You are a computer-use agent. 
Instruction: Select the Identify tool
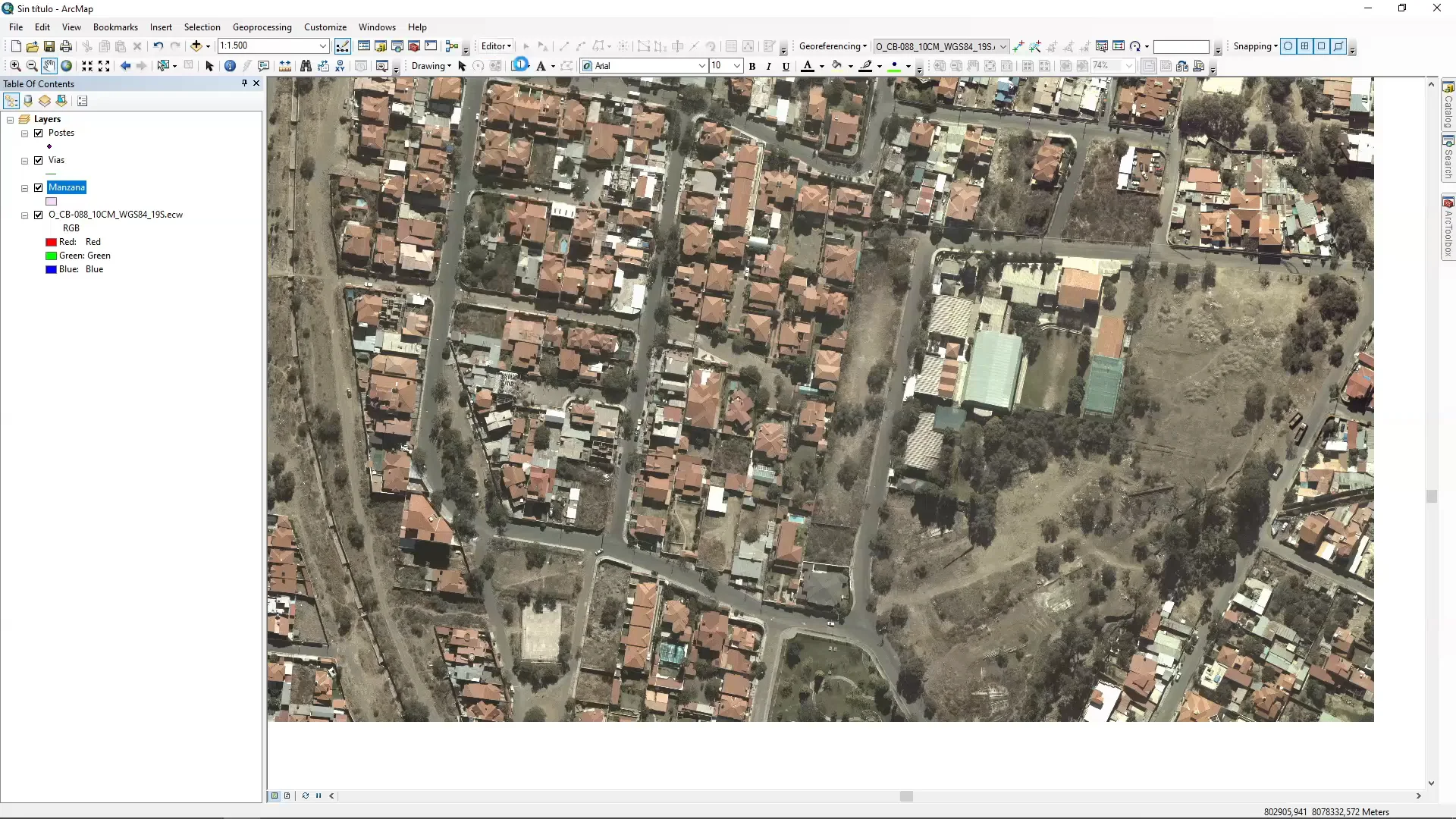pyautogui.click(x=230, y=66)
